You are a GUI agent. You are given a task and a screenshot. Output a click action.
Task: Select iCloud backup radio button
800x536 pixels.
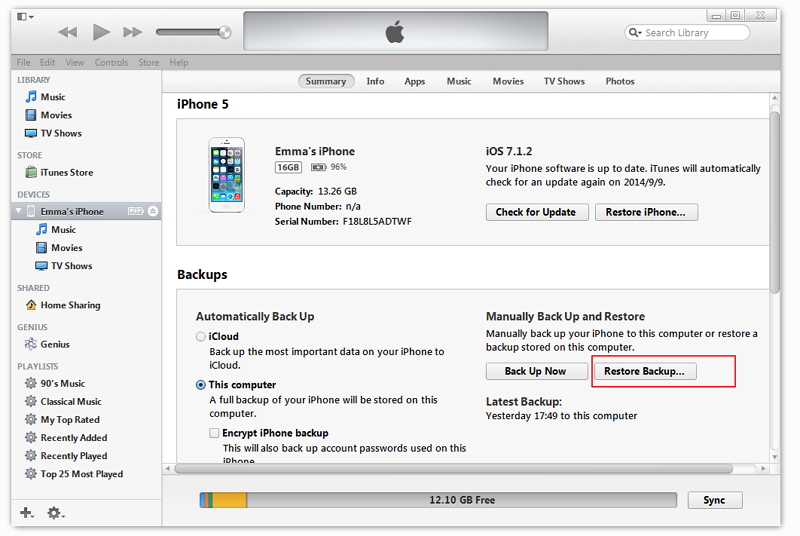point(201,337)
